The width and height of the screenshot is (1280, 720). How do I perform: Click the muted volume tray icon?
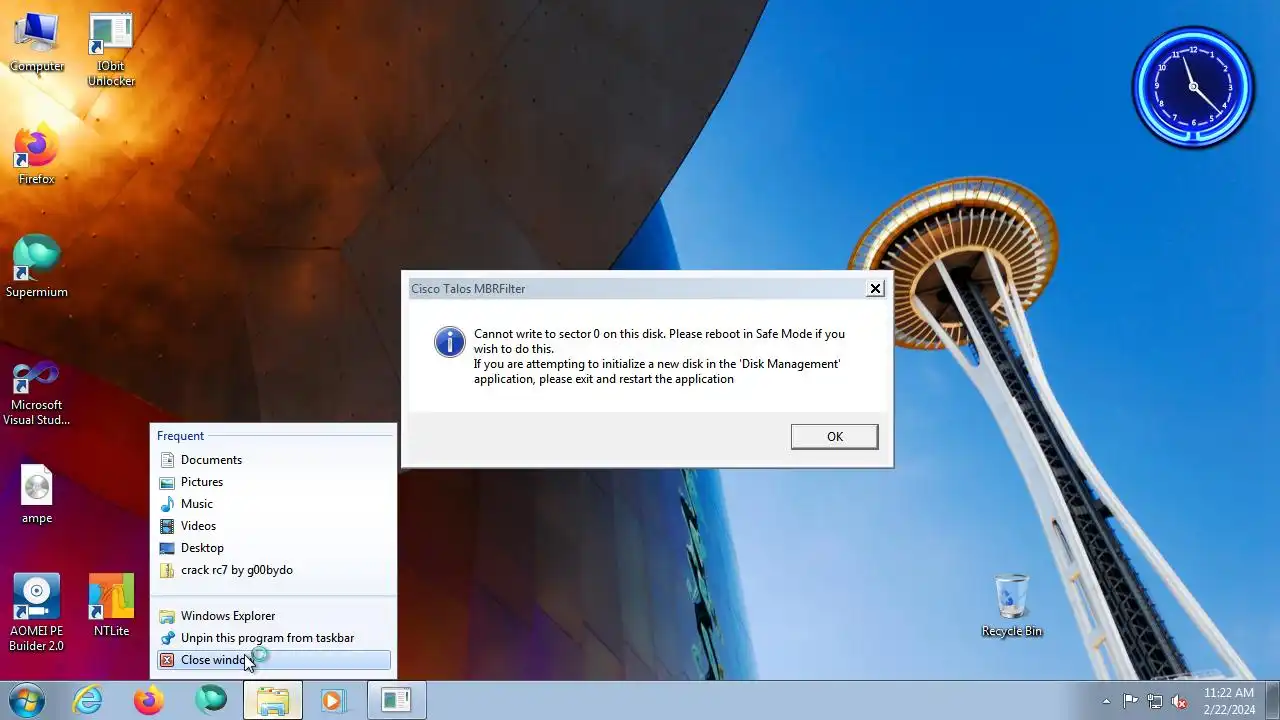coord(1180,701)
